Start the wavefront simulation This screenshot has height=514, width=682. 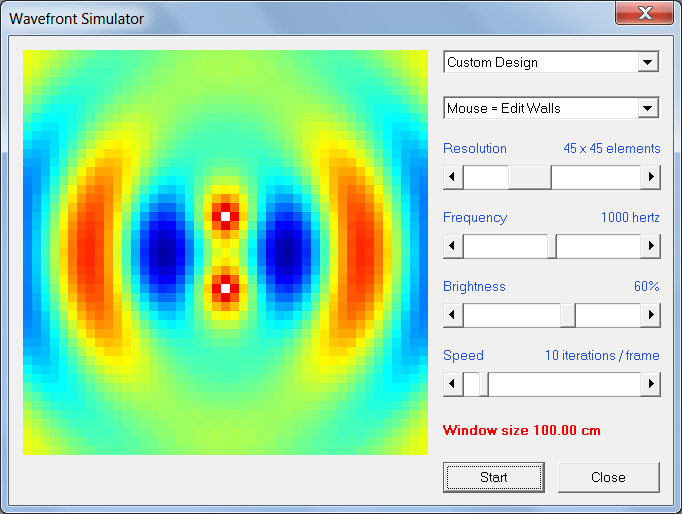pyautogui.click(x=494, y=477)
